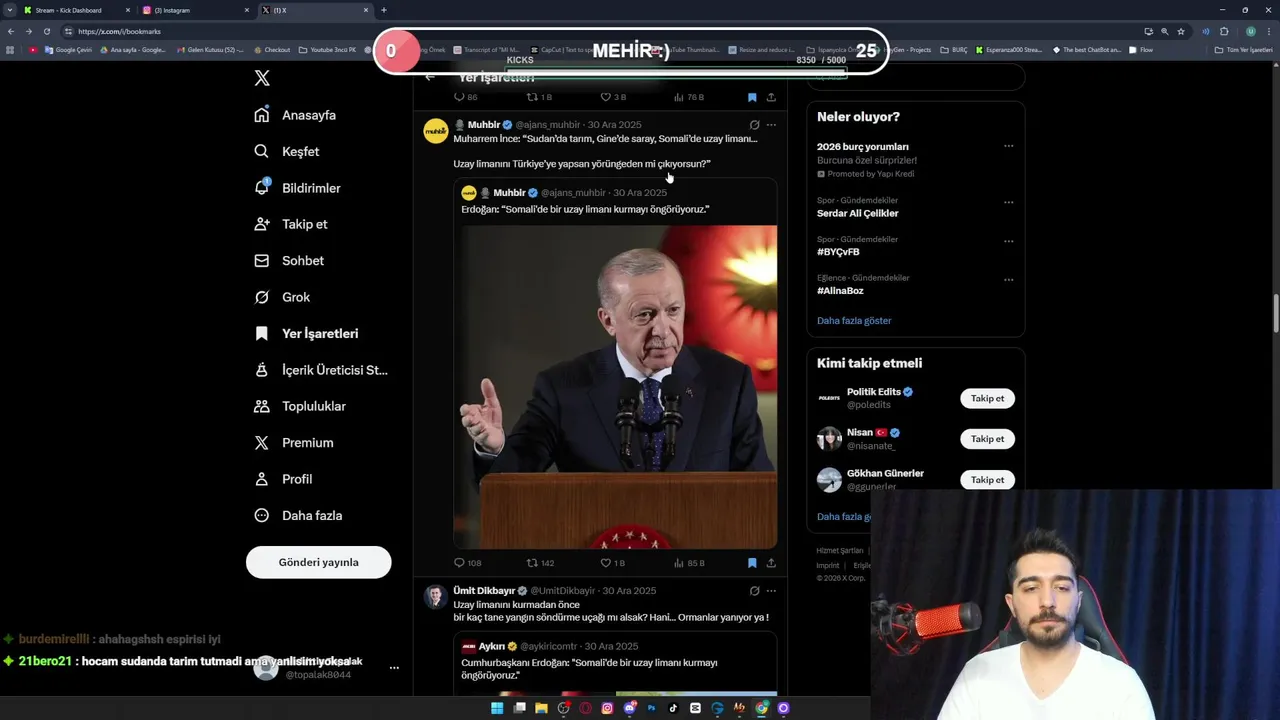Click the Premium X icon in the sidebar

click(x=262, y=442)
